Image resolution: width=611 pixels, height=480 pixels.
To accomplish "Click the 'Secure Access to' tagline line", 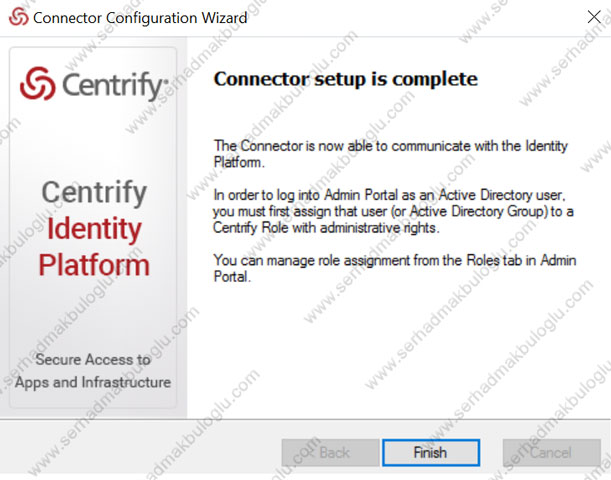I will [x=93, y=359].
